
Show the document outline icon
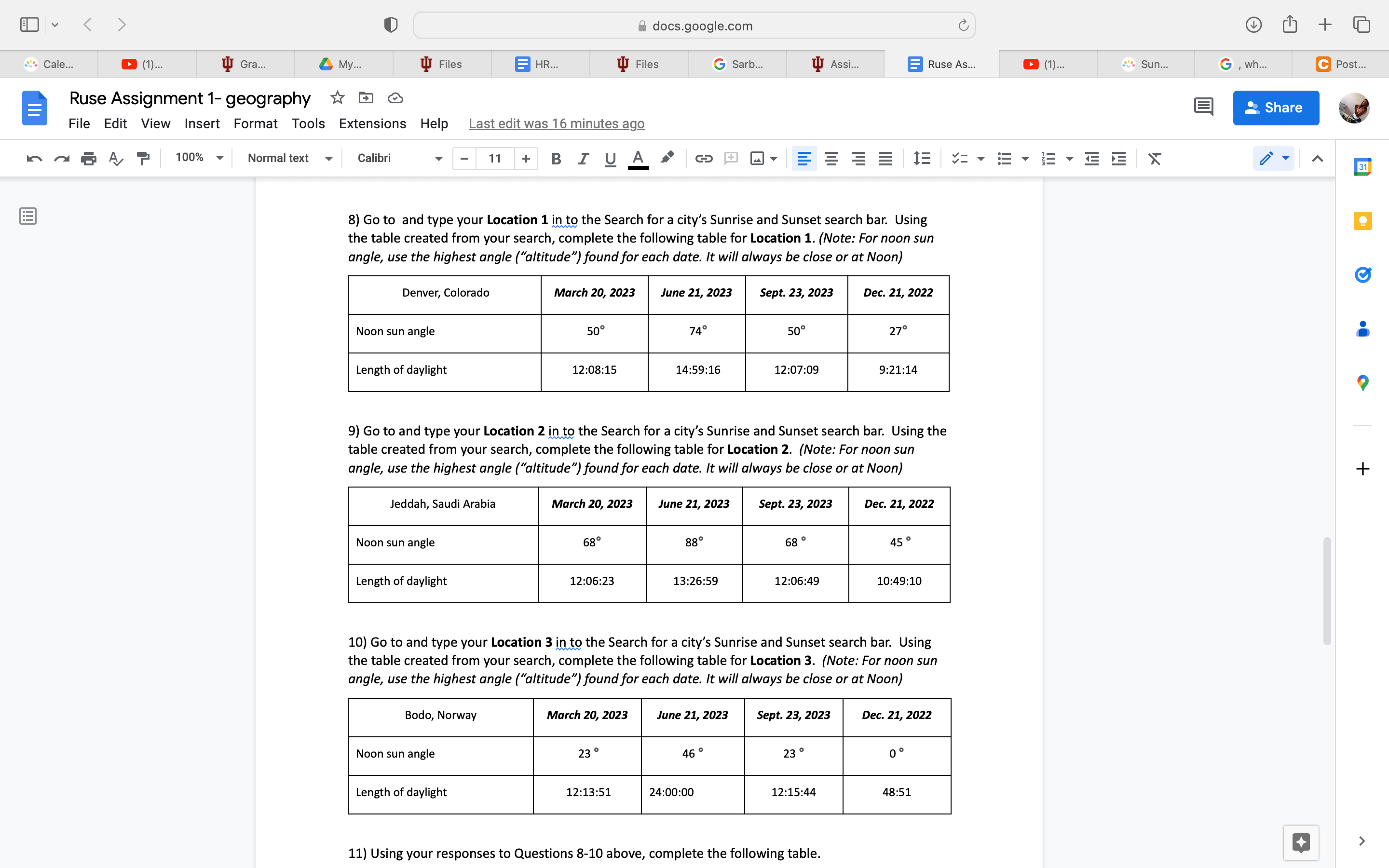(27, 217)
